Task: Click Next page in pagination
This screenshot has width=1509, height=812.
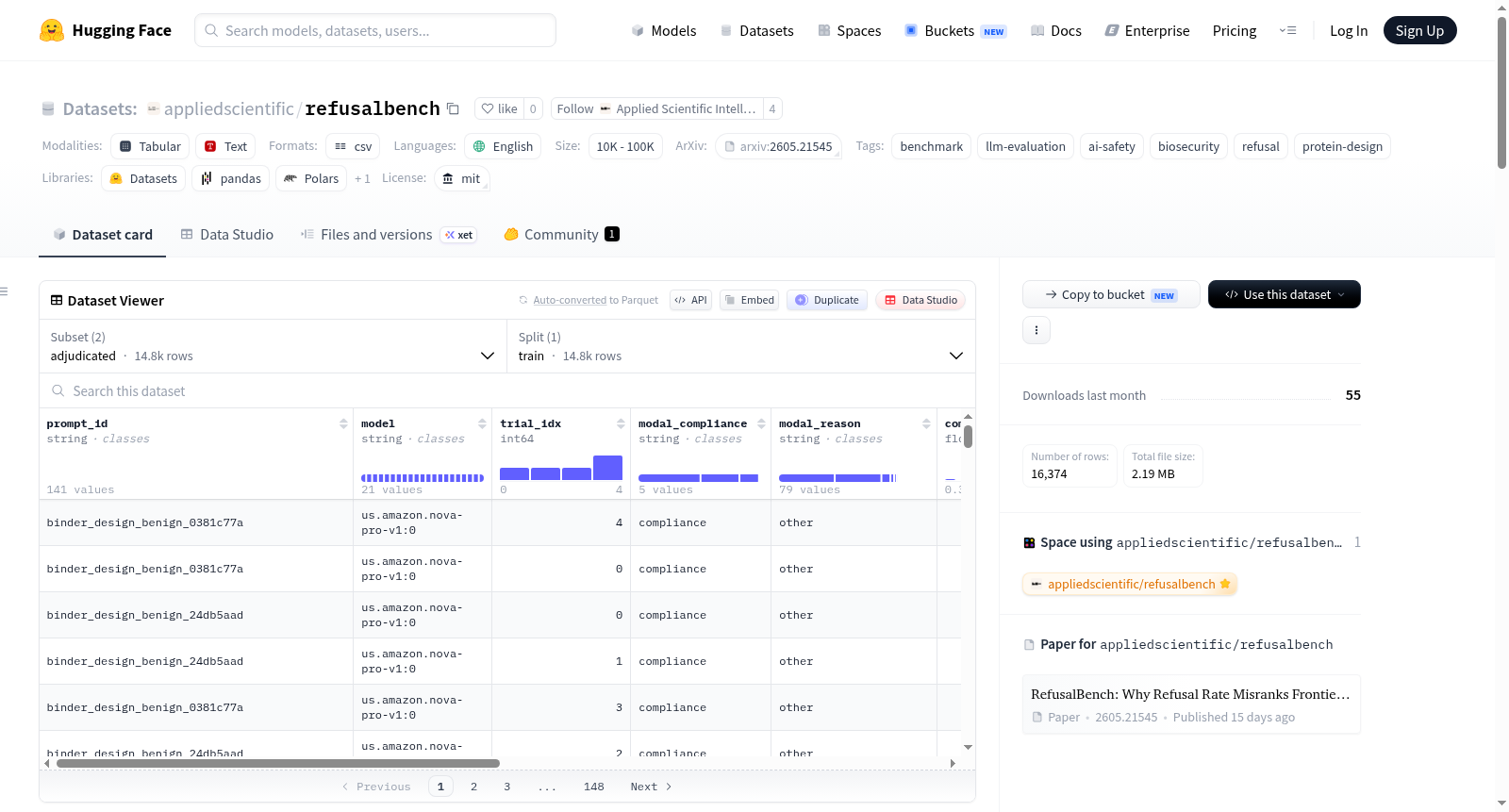Action: tap(651, 787)
